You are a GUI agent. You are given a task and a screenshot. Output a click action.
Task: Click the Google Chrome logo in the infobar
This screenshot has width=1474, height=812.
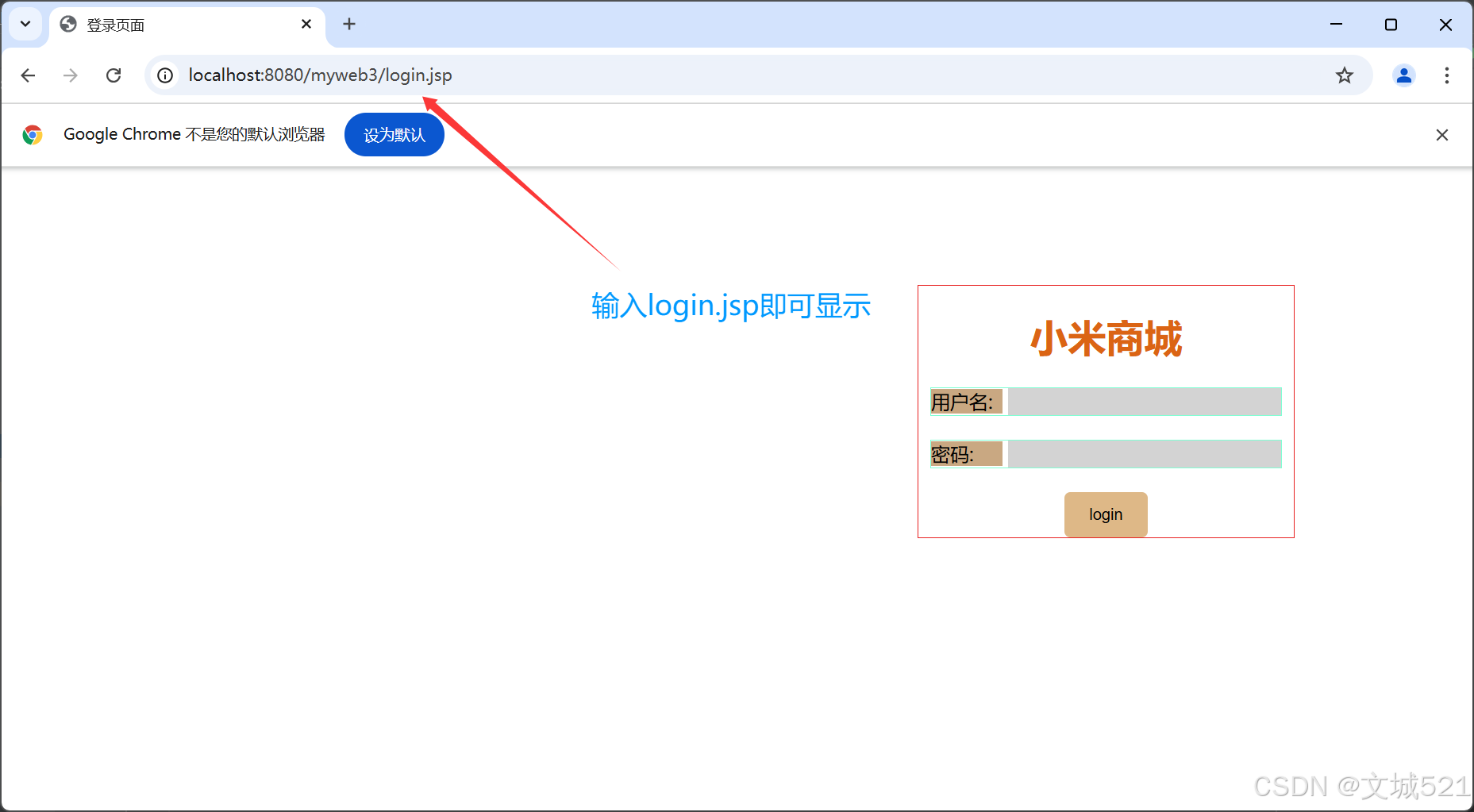tap(33, 135)
